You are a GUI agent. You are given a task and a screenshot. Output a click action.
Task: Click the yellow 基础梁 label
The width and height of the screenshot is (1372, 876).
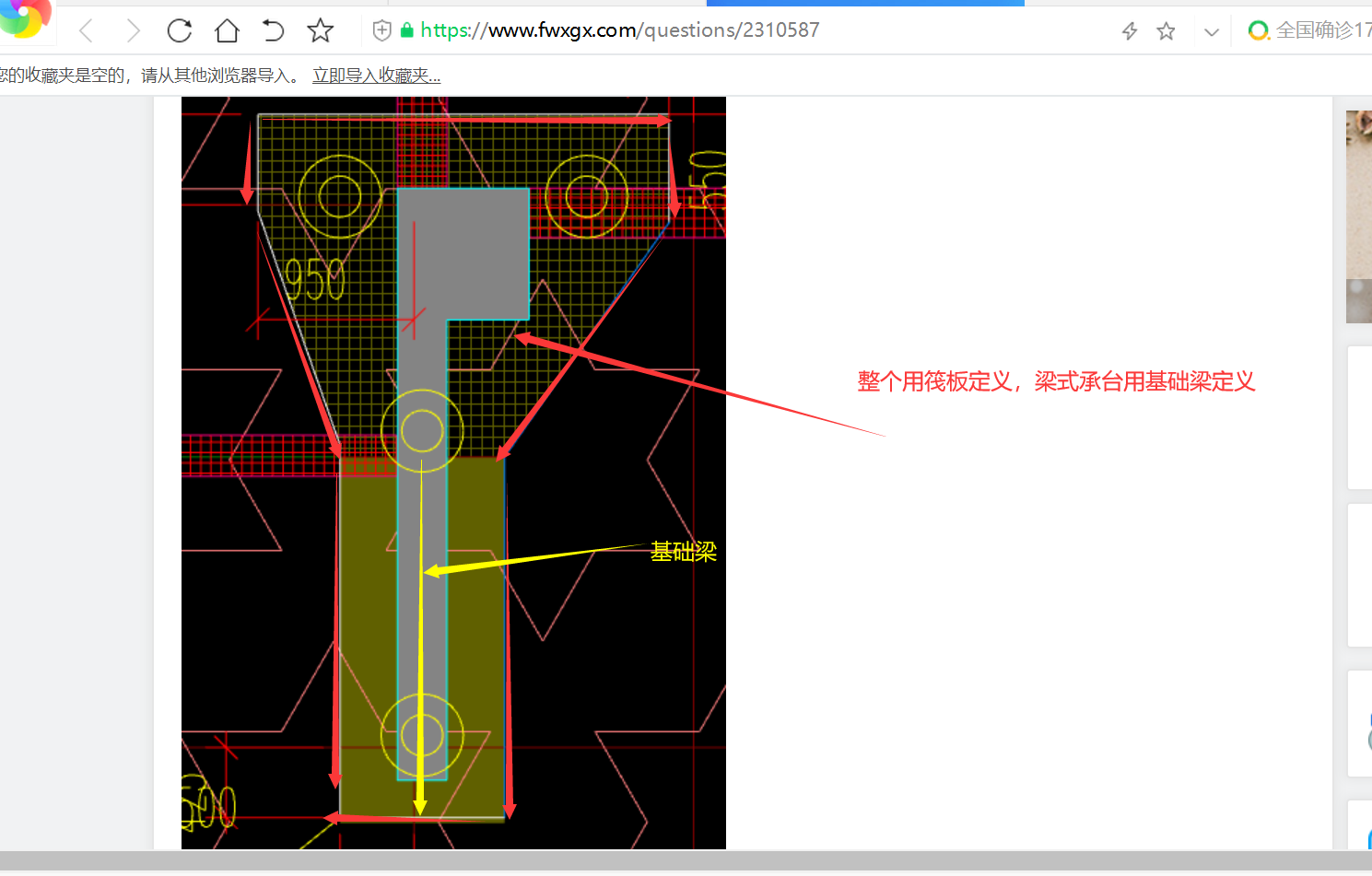(x=684, y=552)
